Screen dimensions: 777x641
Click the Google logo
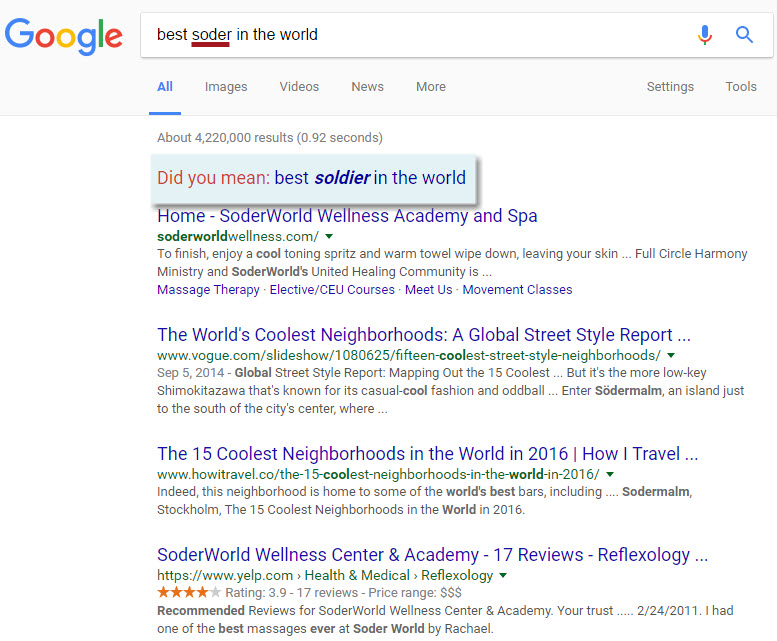coord(64,36)
